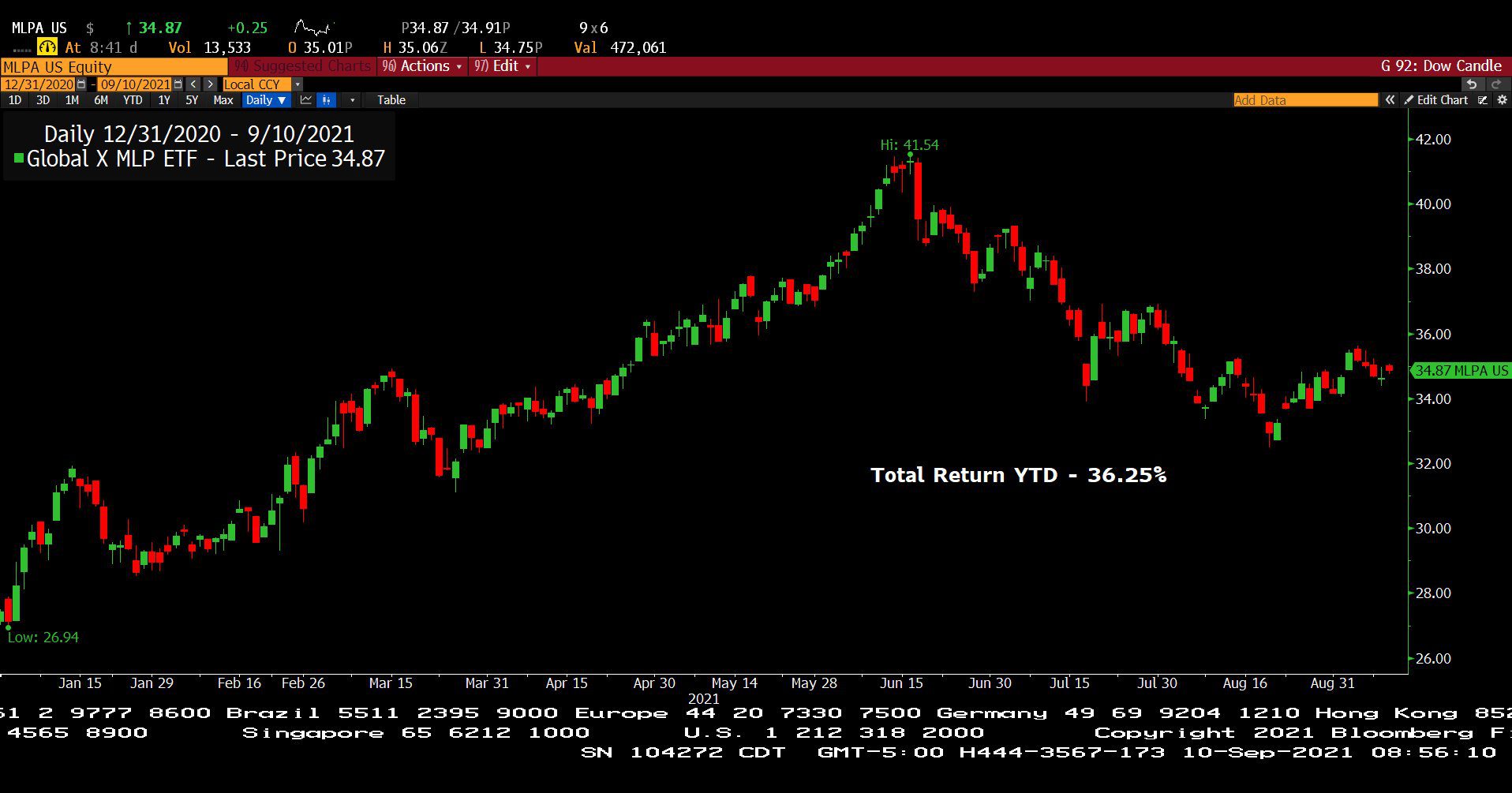This screenshot has height=793, width=1512.
Task: Click the redo arrow icon
Action: 1497,84
